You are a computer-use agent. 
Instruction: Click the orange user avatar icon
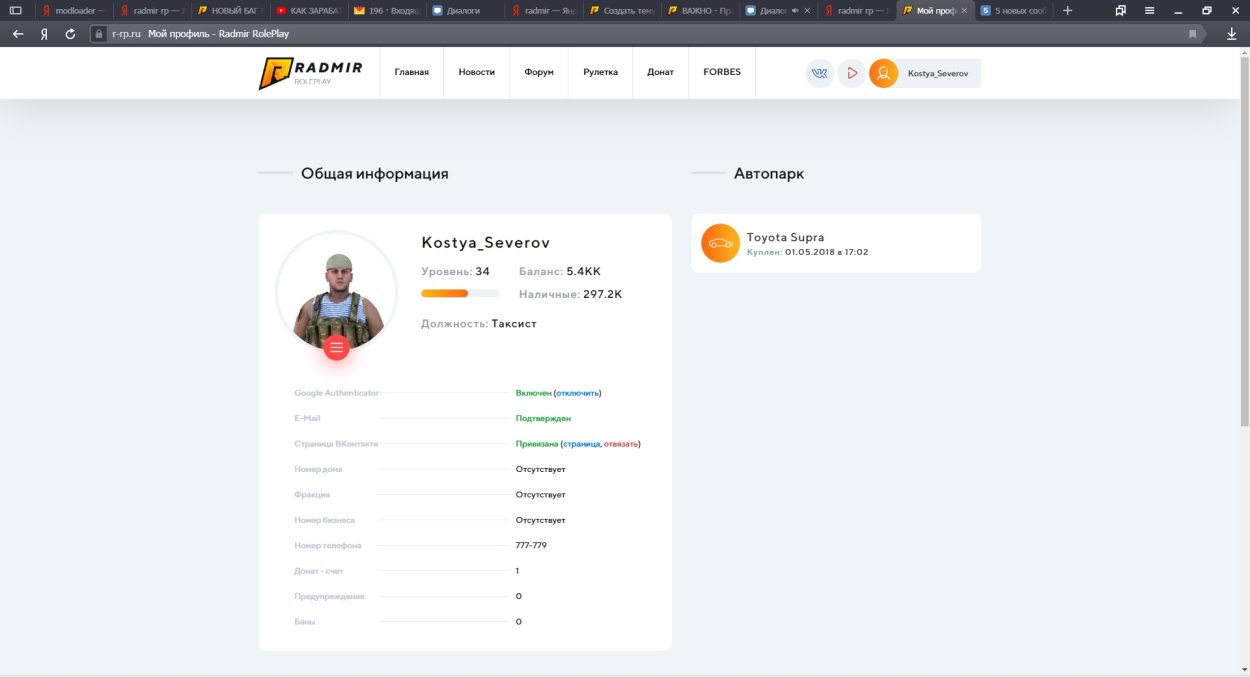pos(883,72)
